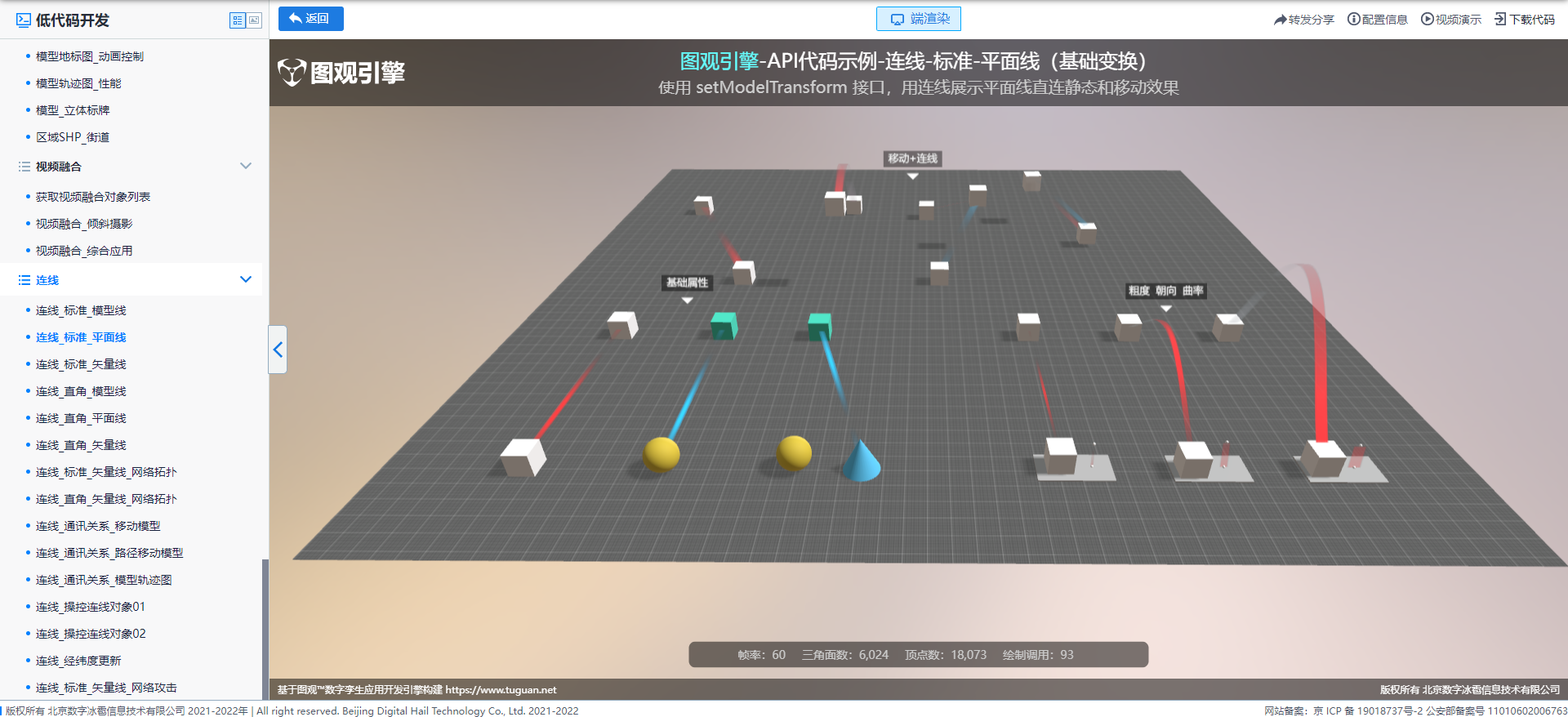Open 获取视频融合对象列表 example
Screen dimensions: 1568x717
pos(93,197)
